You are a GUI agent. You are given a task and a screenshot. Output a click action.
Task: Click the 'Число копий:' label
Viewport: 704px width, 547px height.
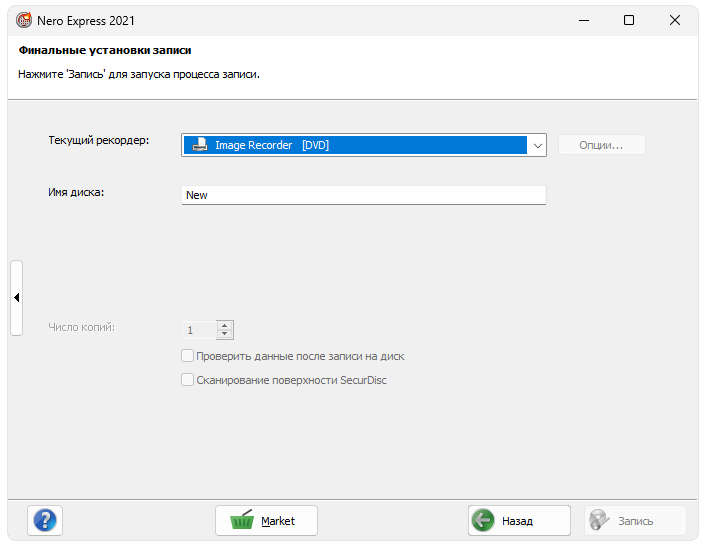(x=82, y=327)
